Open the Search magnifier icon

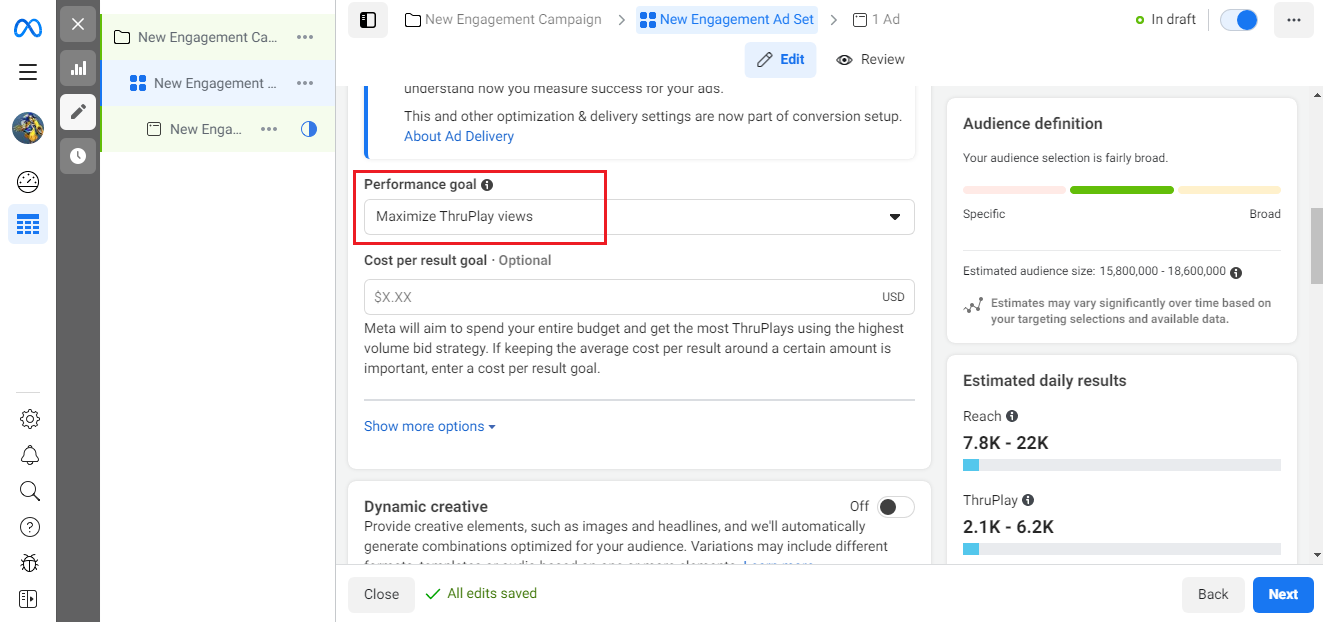[x=30, y=491]
